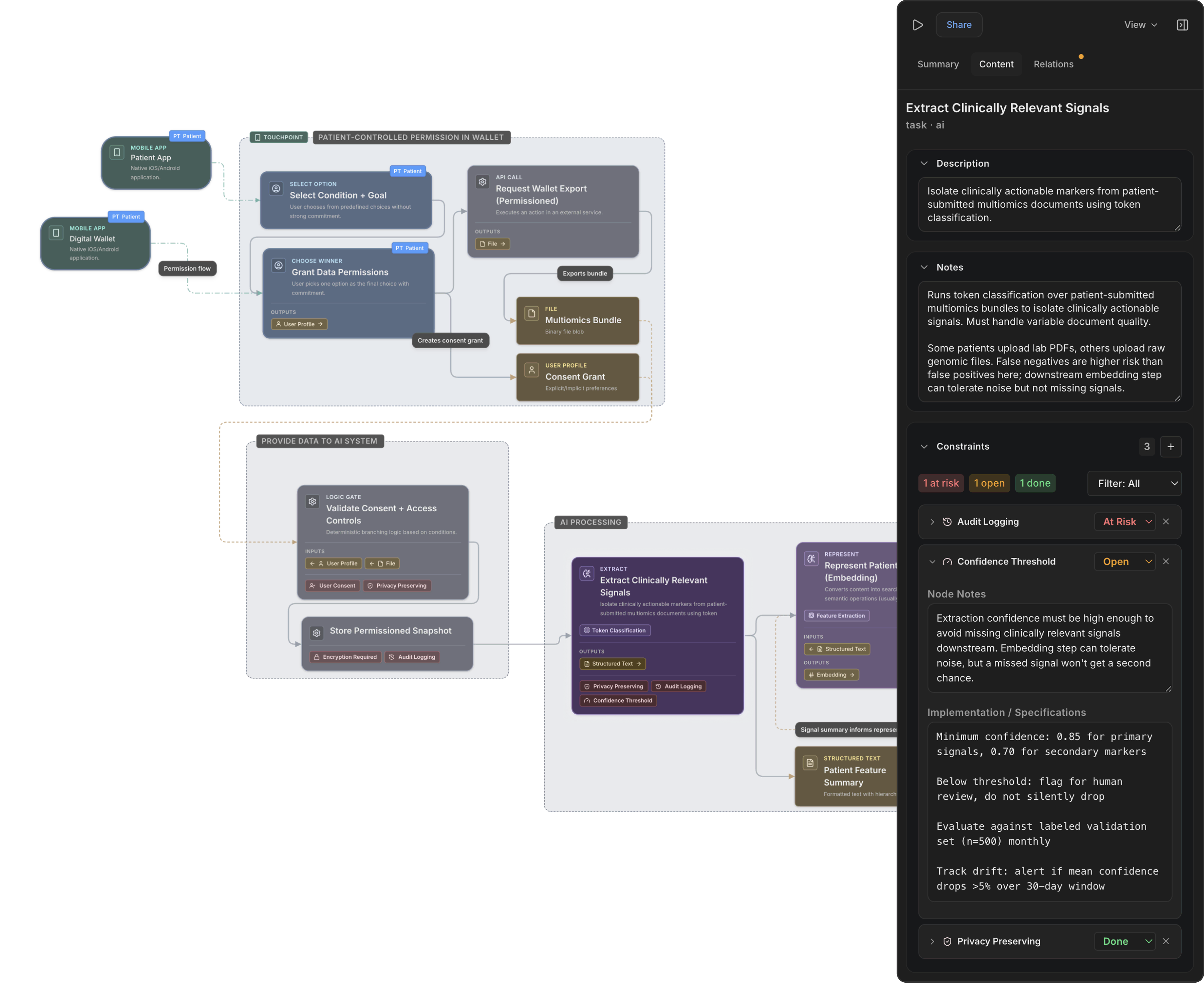Switch to the Summary tab
This screenshot has width=1204, height=983.
[x=938, y=64]
